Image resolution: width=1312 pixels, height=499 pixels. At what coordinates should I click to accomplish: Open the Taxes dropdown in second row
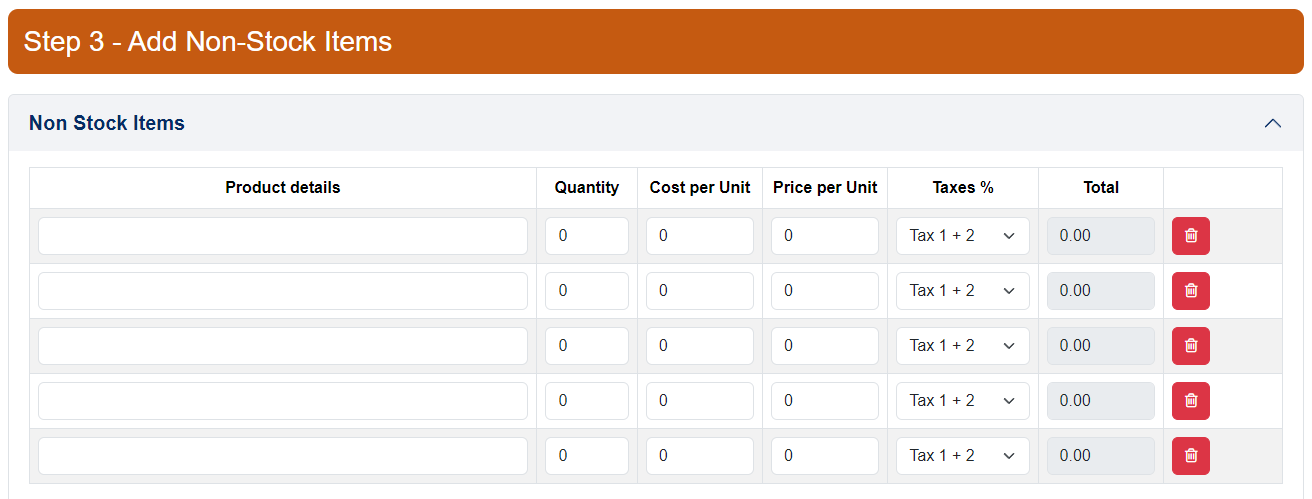(x=962, y=291)
